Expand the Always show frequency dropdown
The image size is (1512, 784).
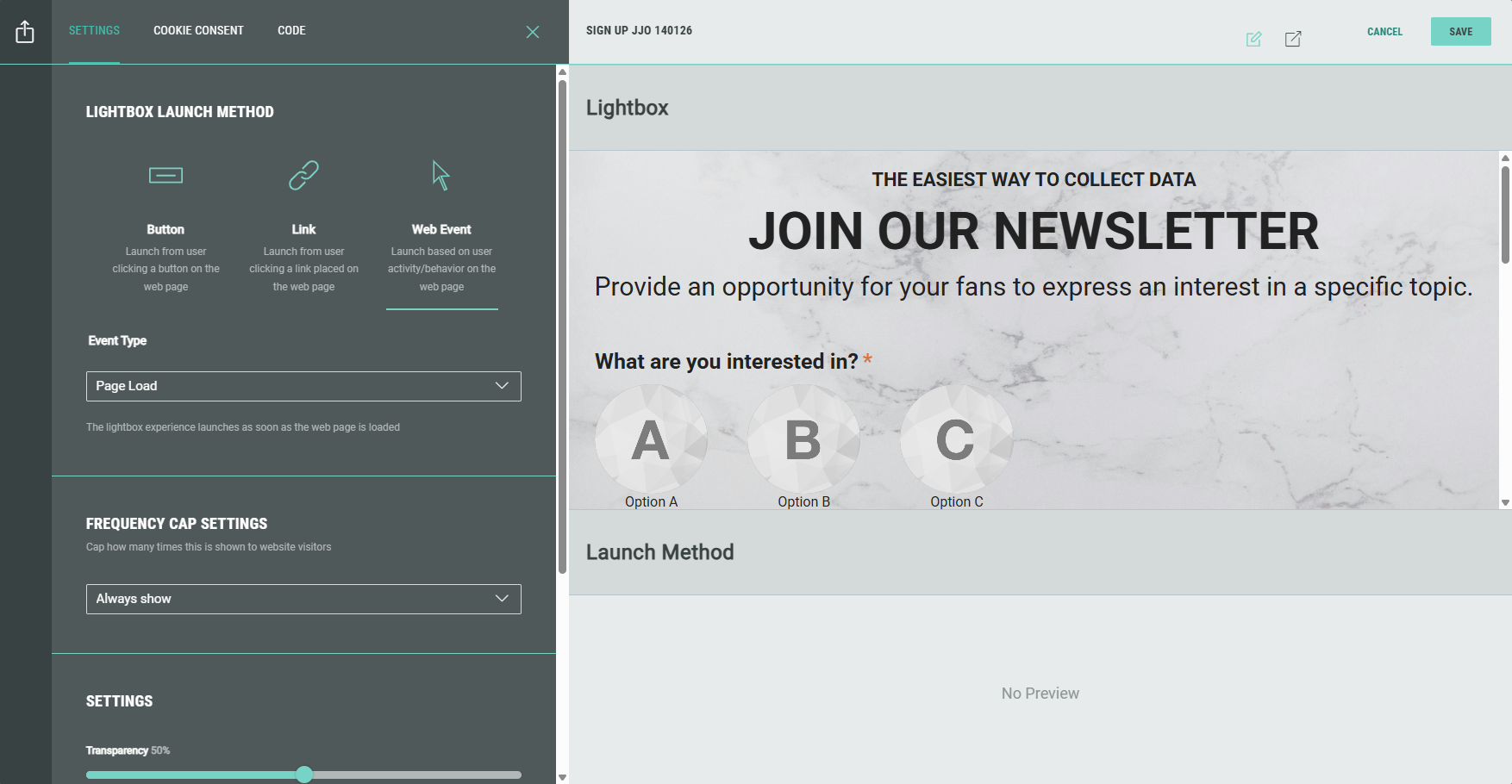[x=303, y=599]
